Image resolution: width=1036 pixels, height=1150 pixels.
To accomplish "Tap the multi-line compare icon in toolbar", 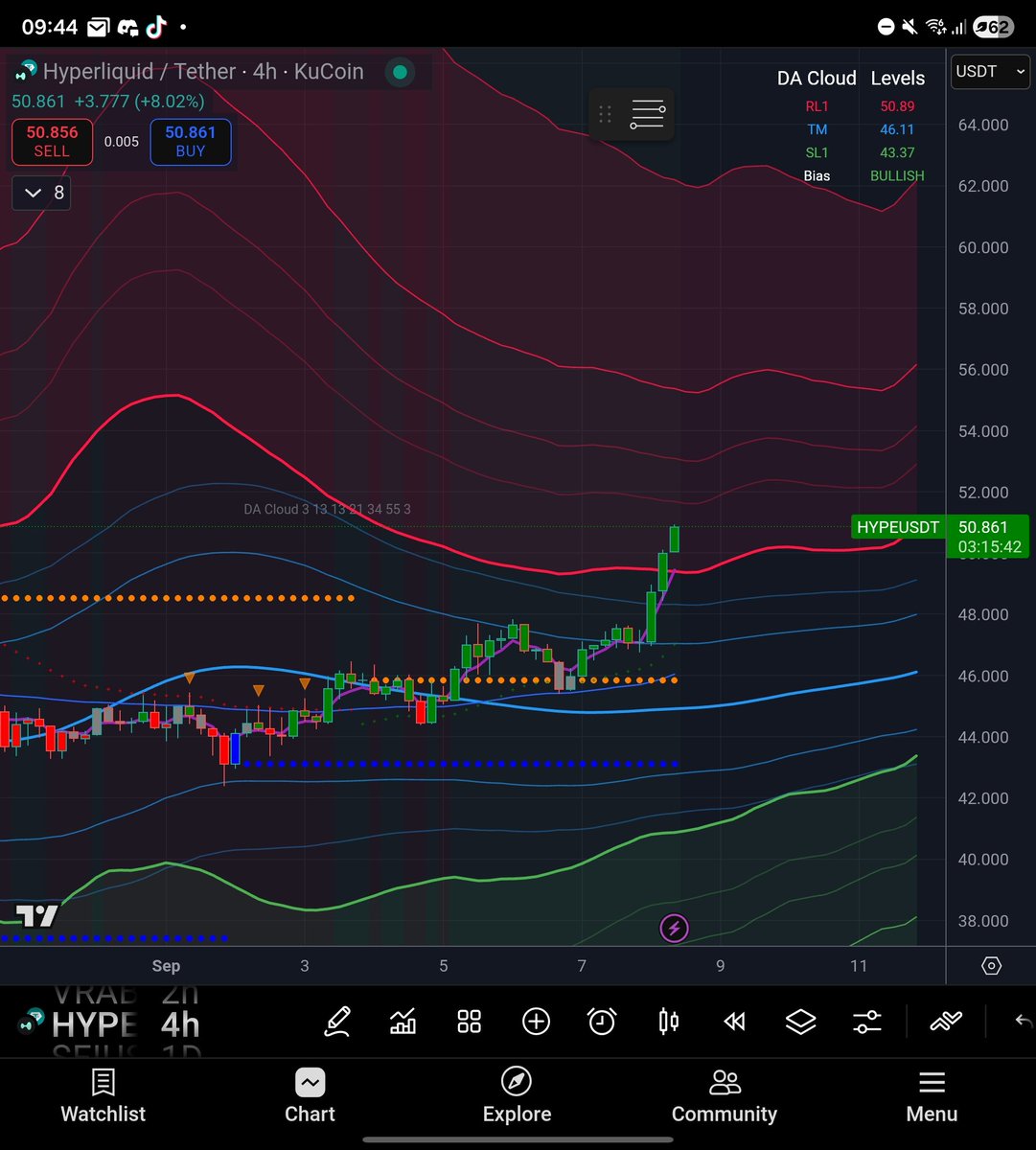I will point(946,1022).
